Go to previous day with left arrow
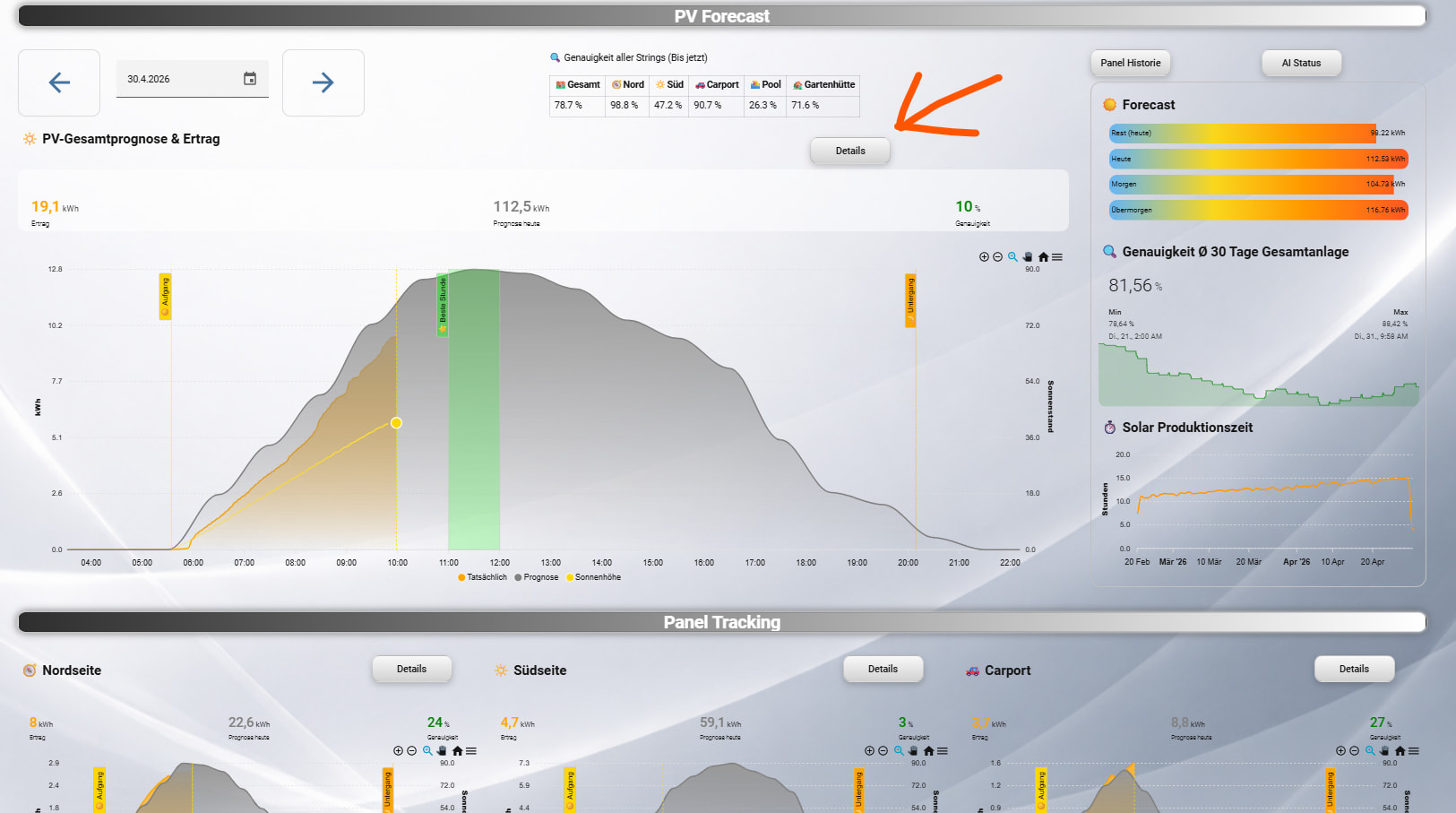This screenshot has height=813, width=1456. (x=59, y=82)
